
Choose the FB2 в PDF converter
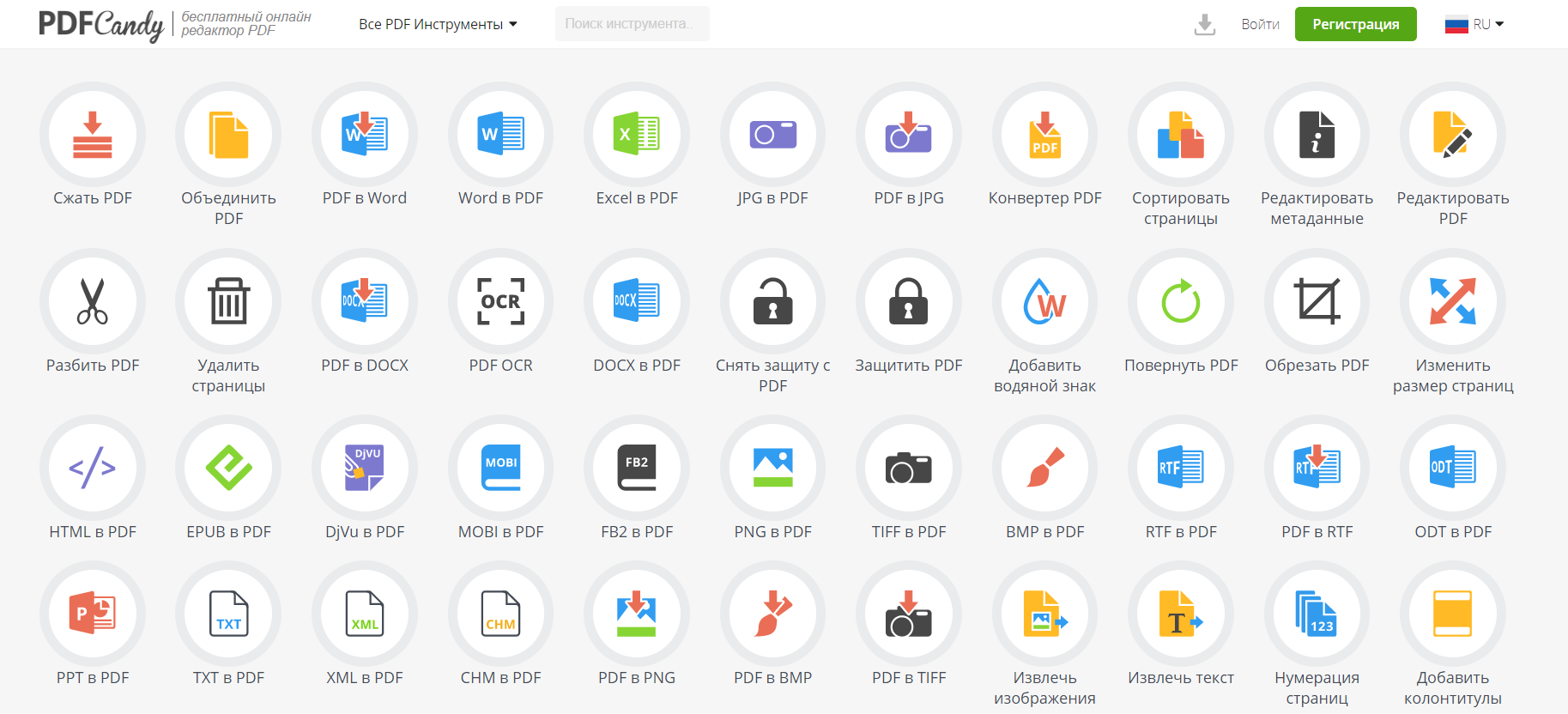(637, 468)
